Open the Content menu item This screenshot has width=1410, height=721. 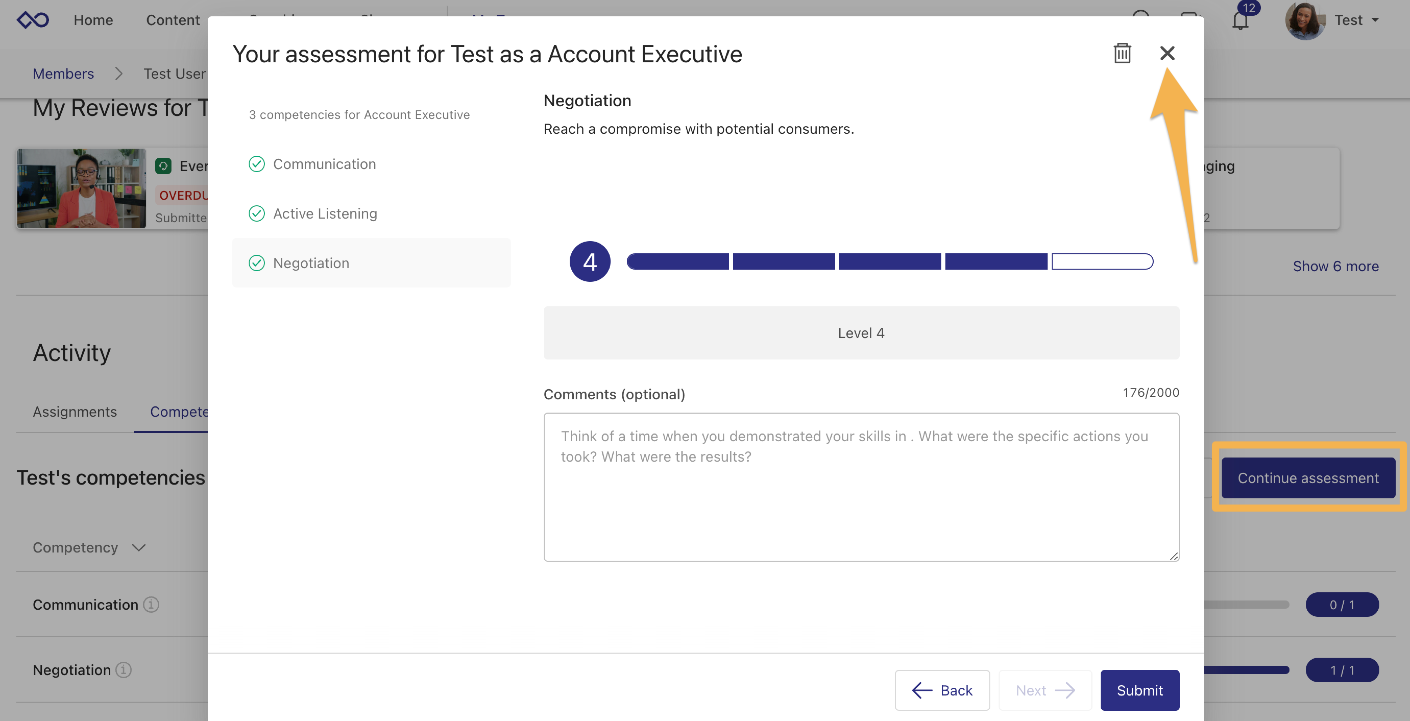pyautogui.click(x=172, y=19)
